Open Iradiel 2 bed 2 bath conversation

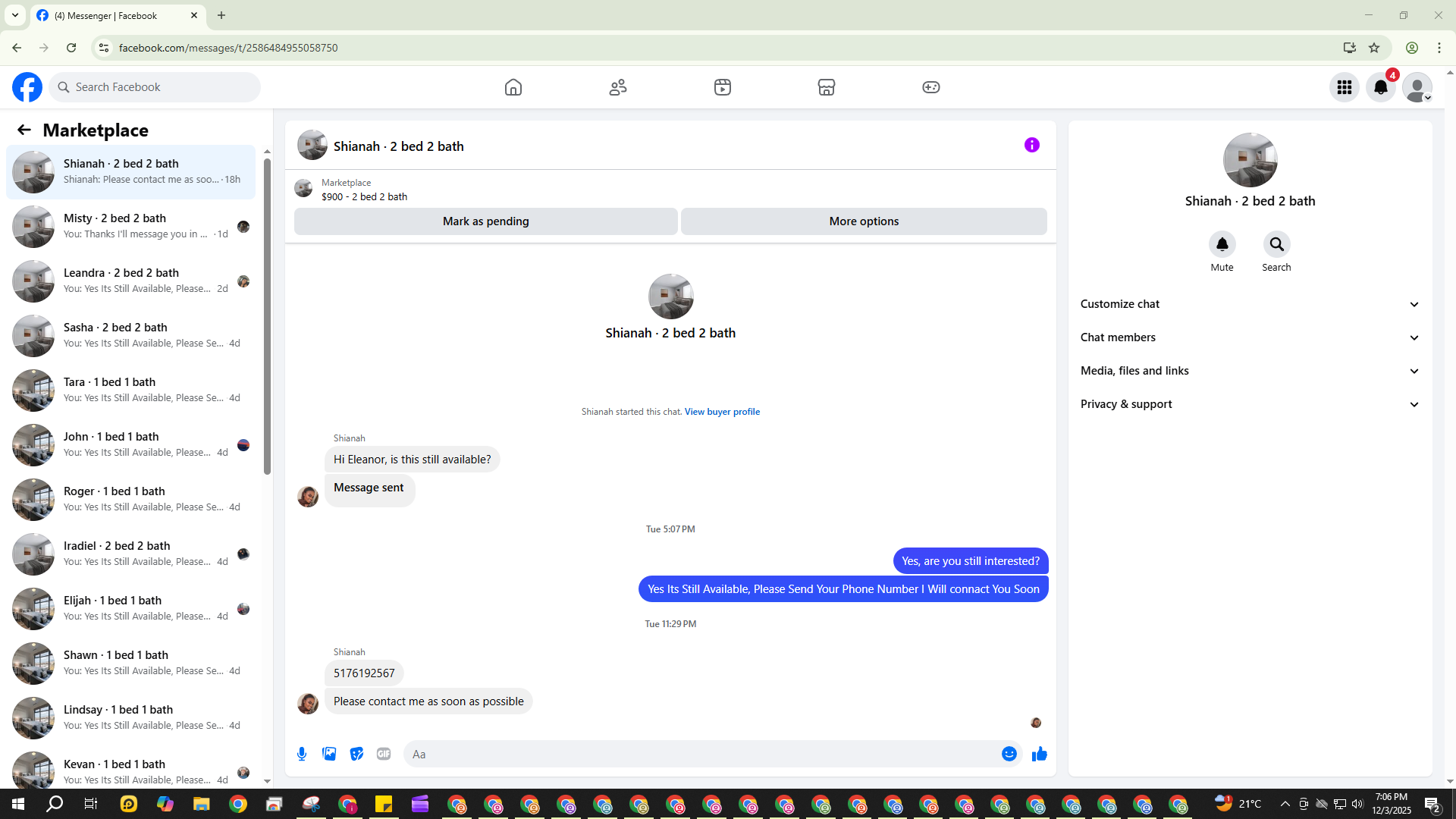[130, 554]
